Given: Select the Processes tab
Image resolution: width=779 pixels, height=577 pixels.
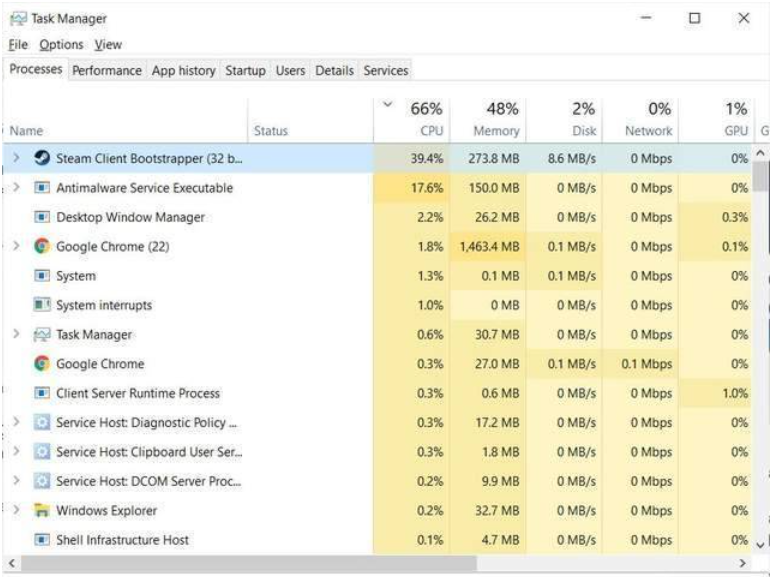Looking at the screenshot, I should pyautogui.click(x=36, y=69).
